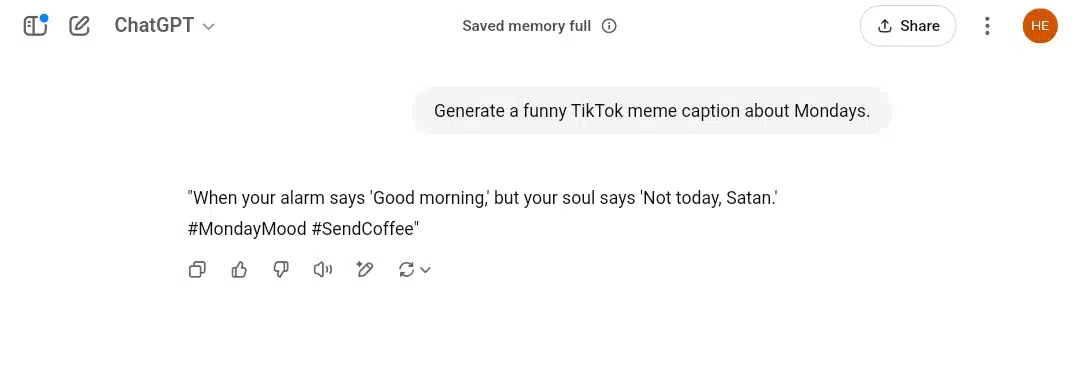This screenshot has height=372, width=1080.
Task: Click the ChatGPT title label
Action: pos(154,26)
